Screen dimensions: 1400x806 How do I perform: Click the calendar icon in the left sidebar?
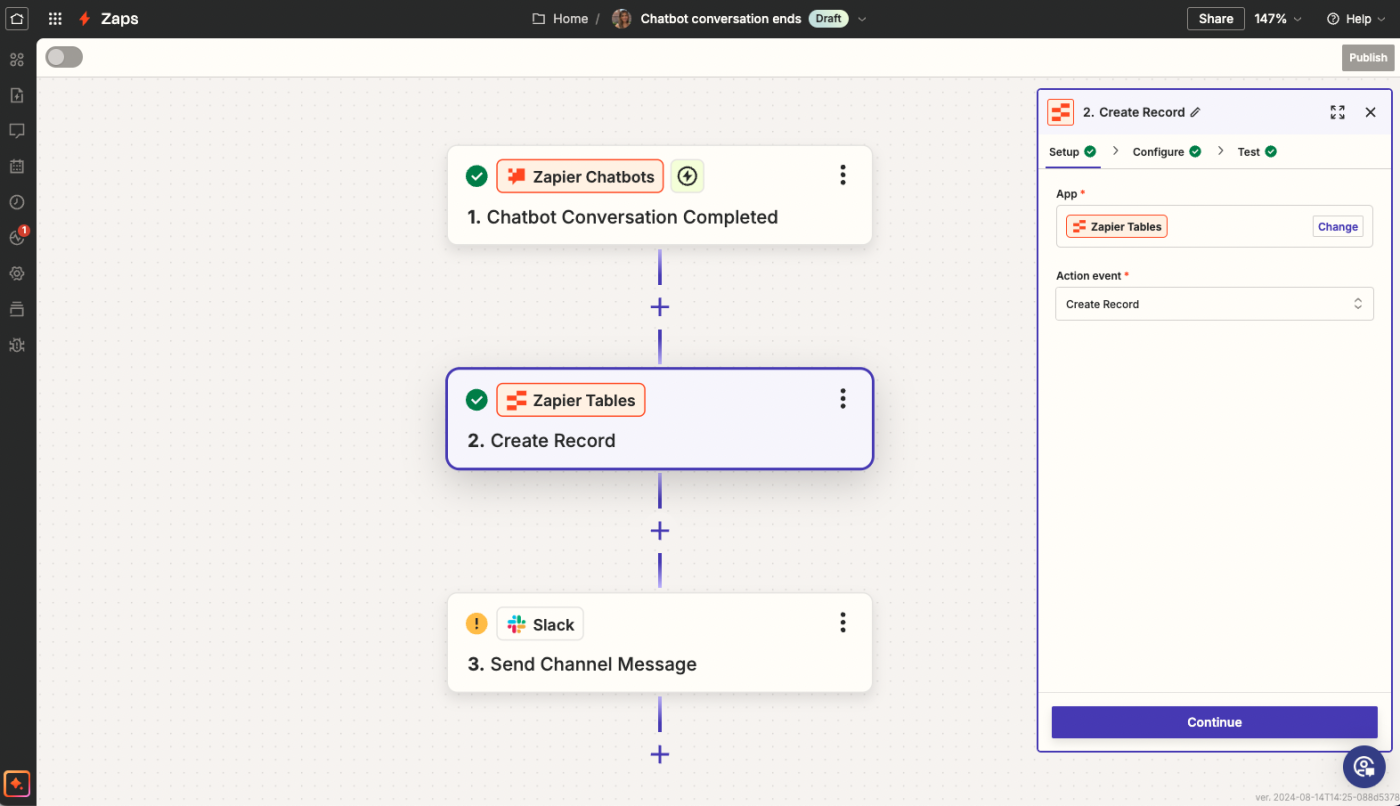tap(17, 166)
